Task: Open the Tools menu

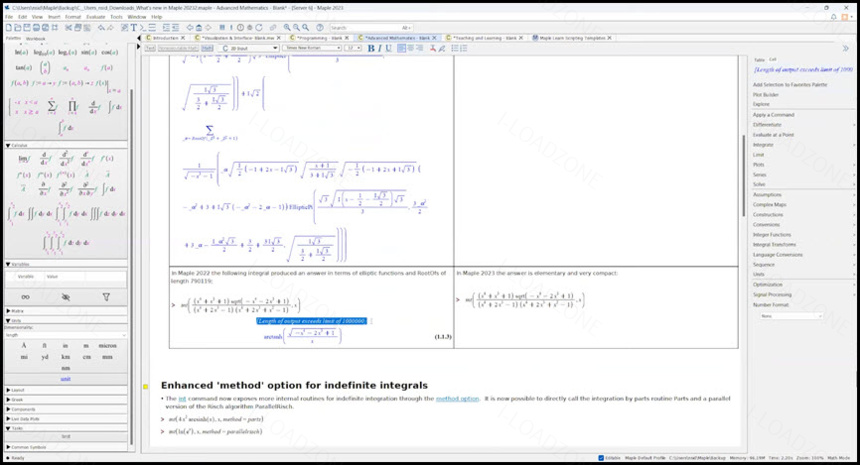Action: (x=116, y=17)
